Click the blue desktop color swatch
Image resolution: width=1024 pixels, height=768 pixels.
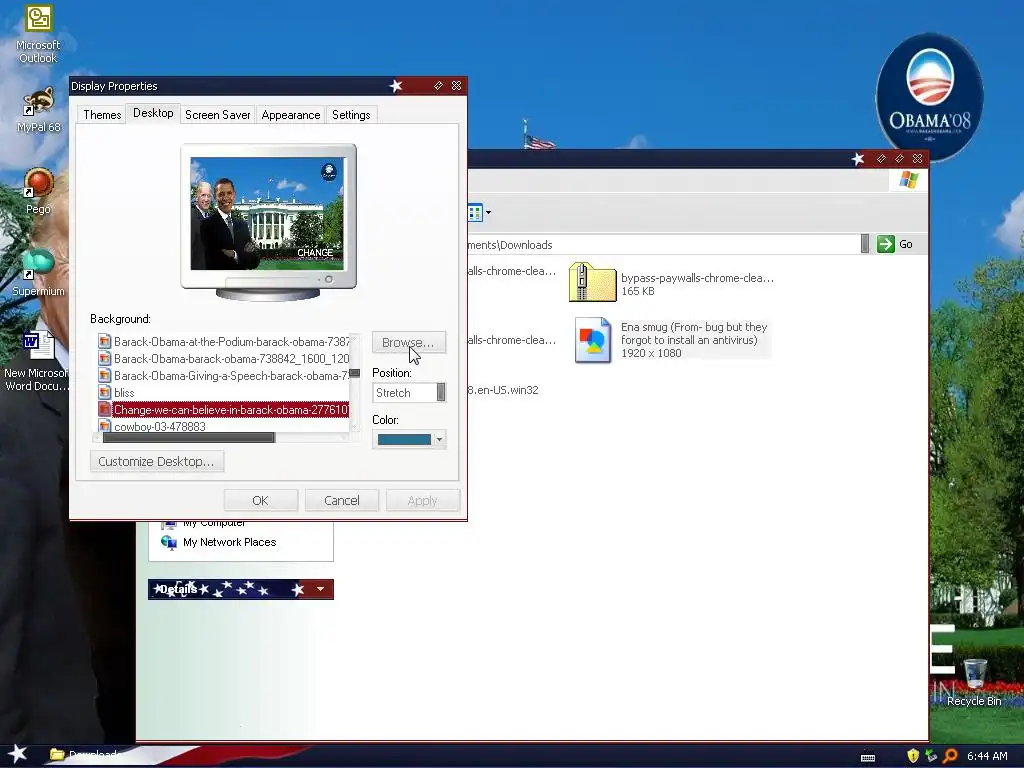[x=404, y=440]
